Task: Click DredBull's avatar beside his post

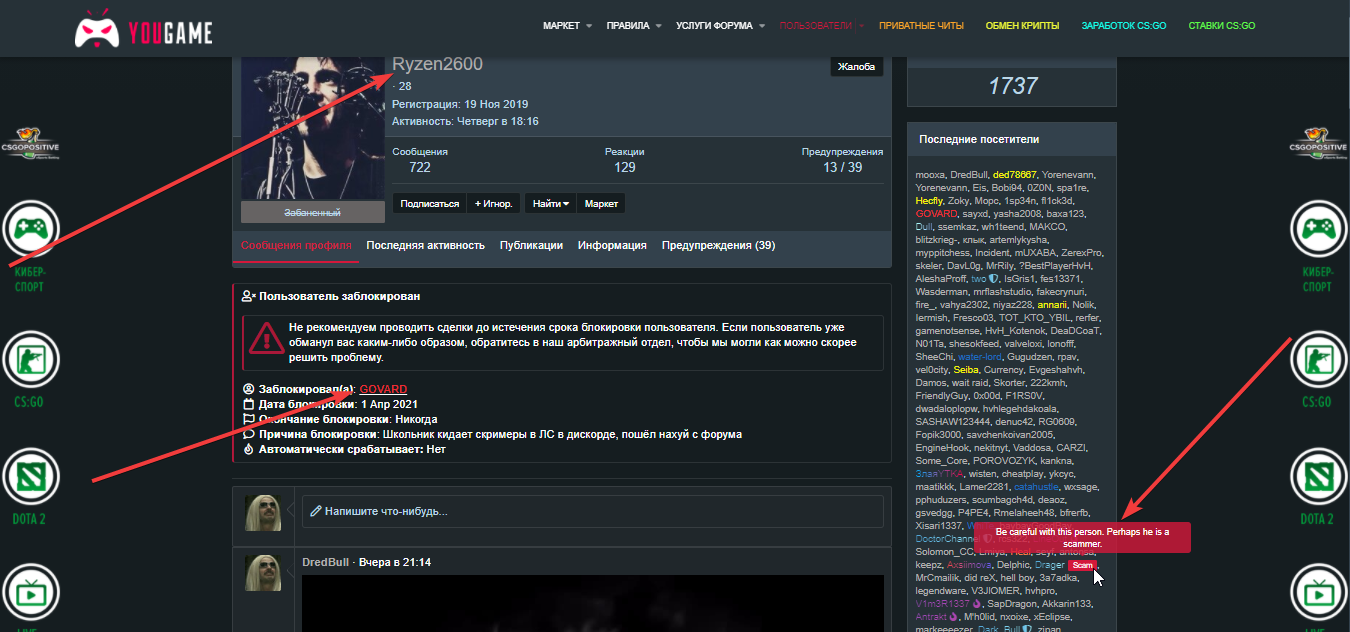Action: pos(263,573)
